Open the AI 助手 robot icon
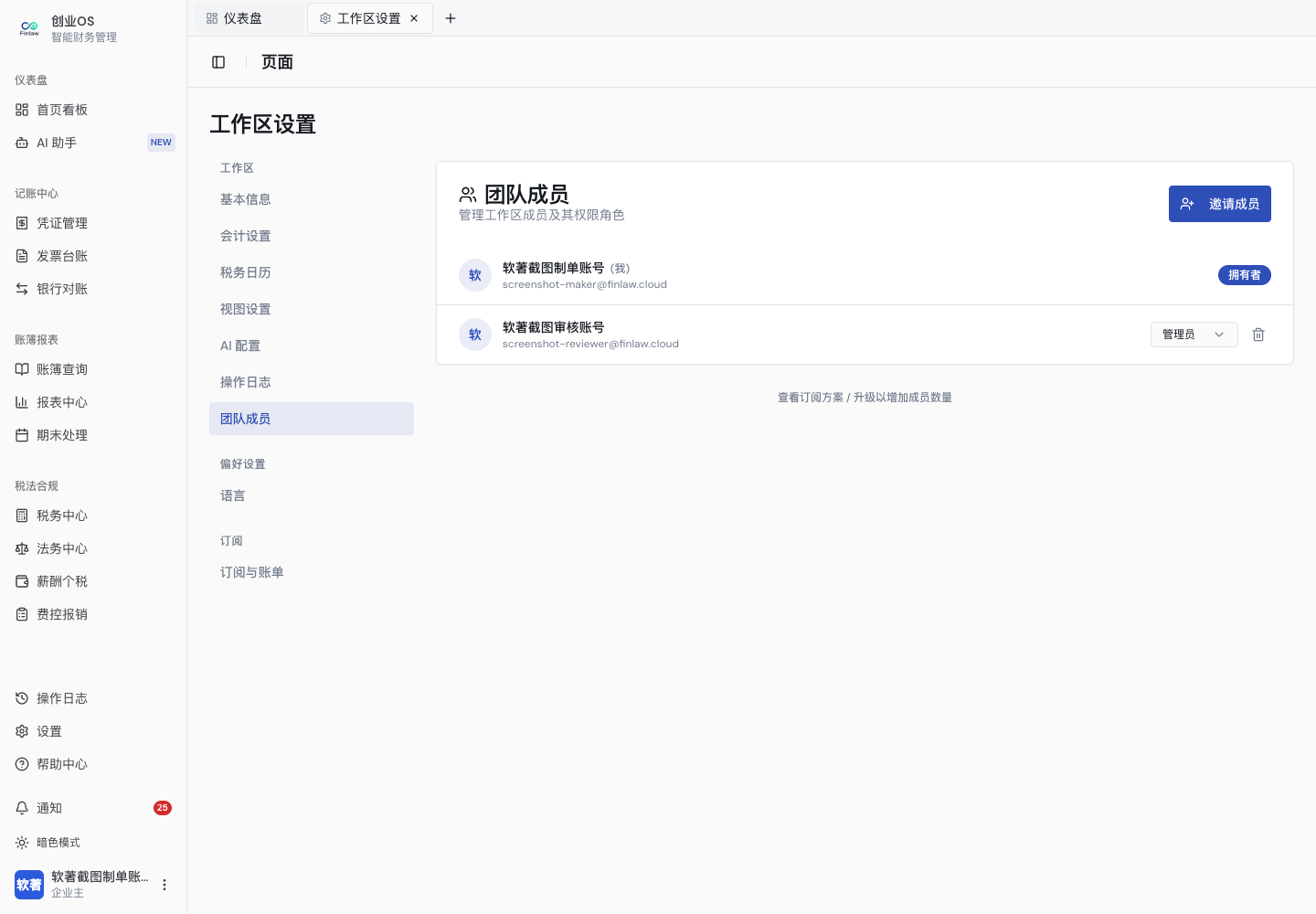Screen dimensions: 1316x914 click(x=22, y=143)
